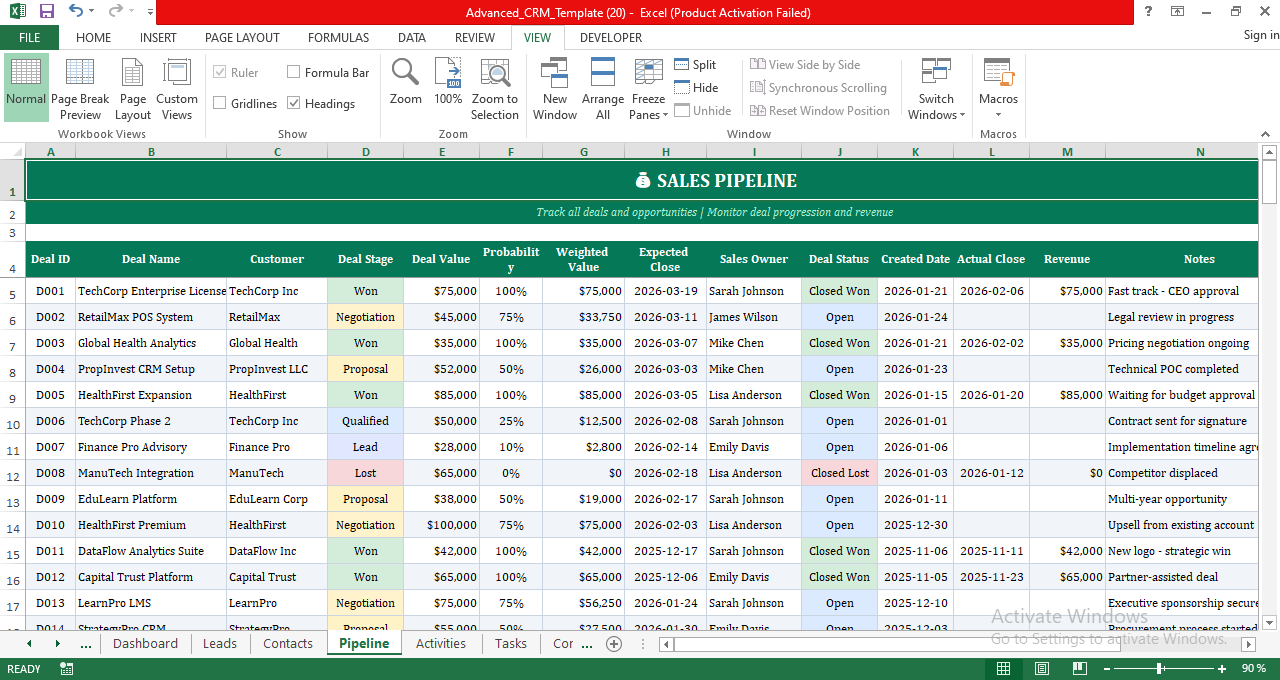Open Ribbon Display Options
1280x680 pixels.
[1178, 12]
